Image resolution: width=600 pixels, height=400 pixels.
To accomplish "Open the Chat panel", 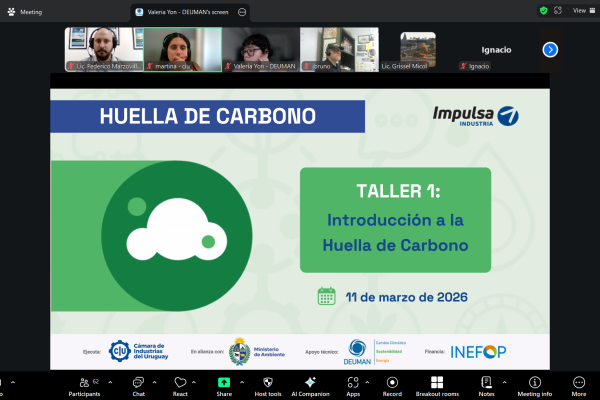I will tap(139, 387).
